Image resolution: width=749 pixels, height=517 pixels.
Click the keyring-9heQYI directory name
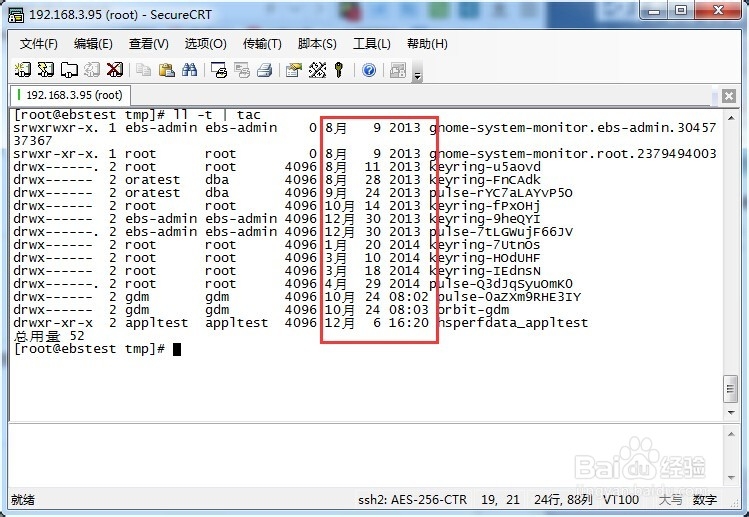(x=485, y=219)
